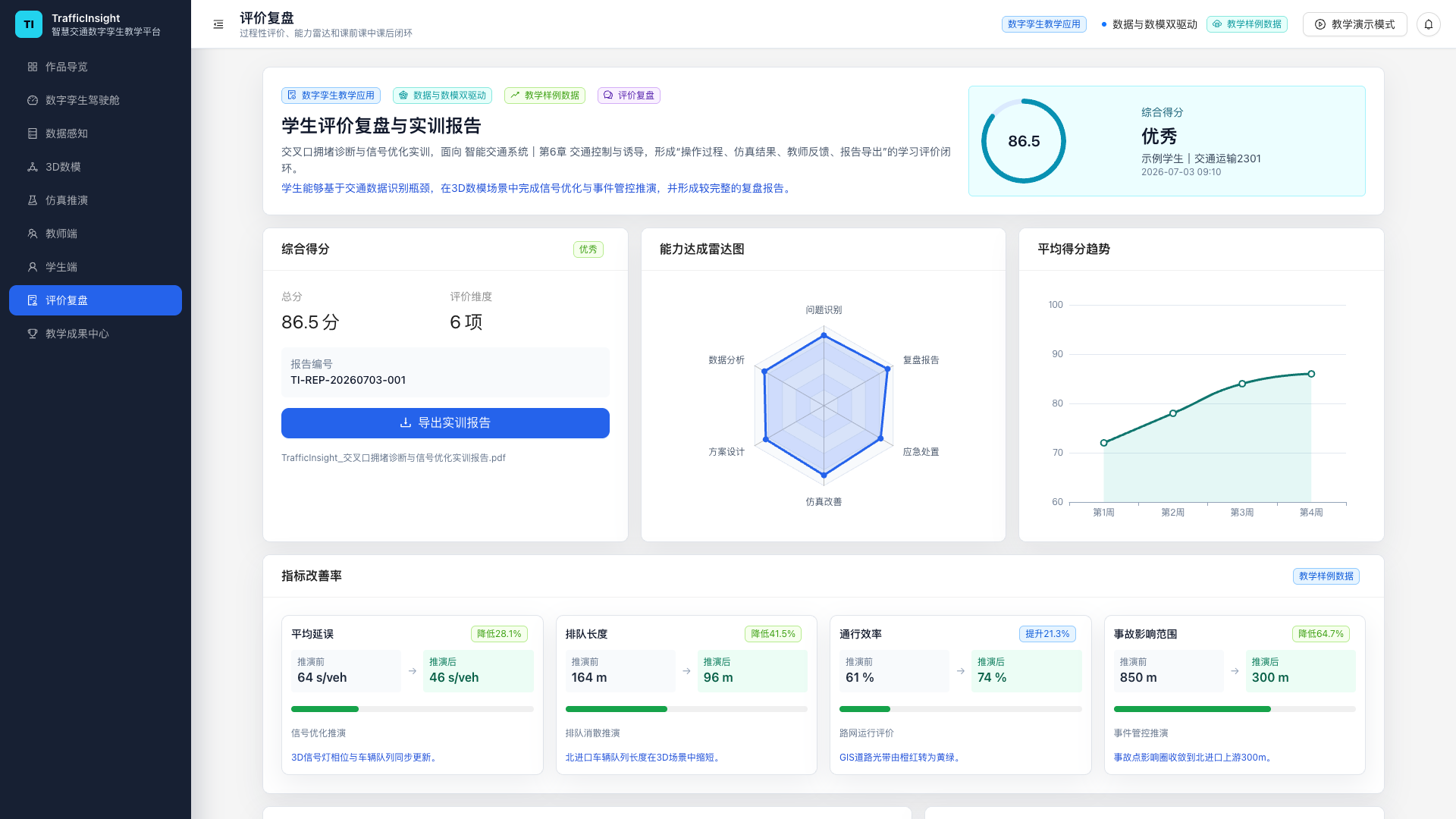This screenshot has height=819, width=1456.
Task: Click the trend icon in card tag 教学样例数据
Action: (x=515, y=96)
